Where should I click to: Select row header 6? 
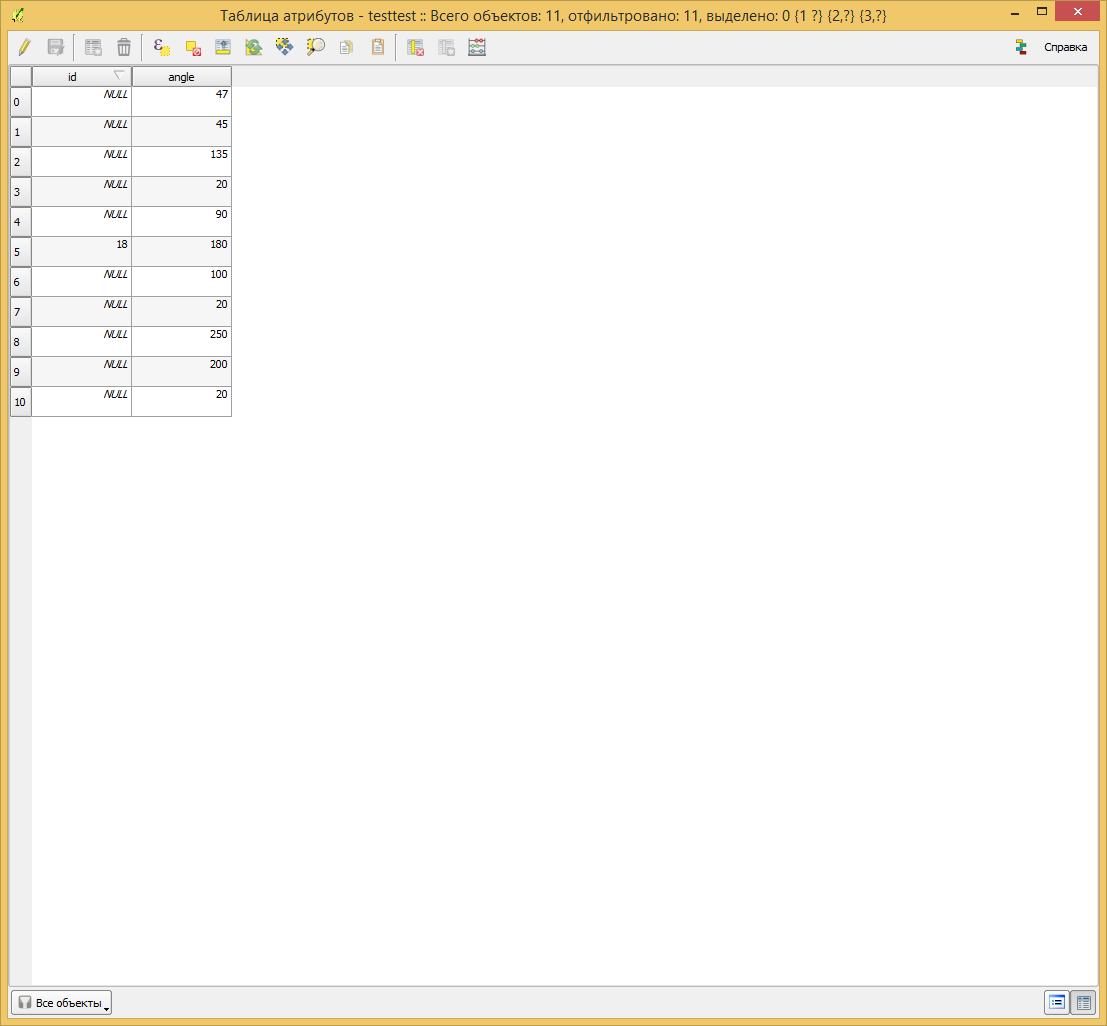click(x=21, y=282)
